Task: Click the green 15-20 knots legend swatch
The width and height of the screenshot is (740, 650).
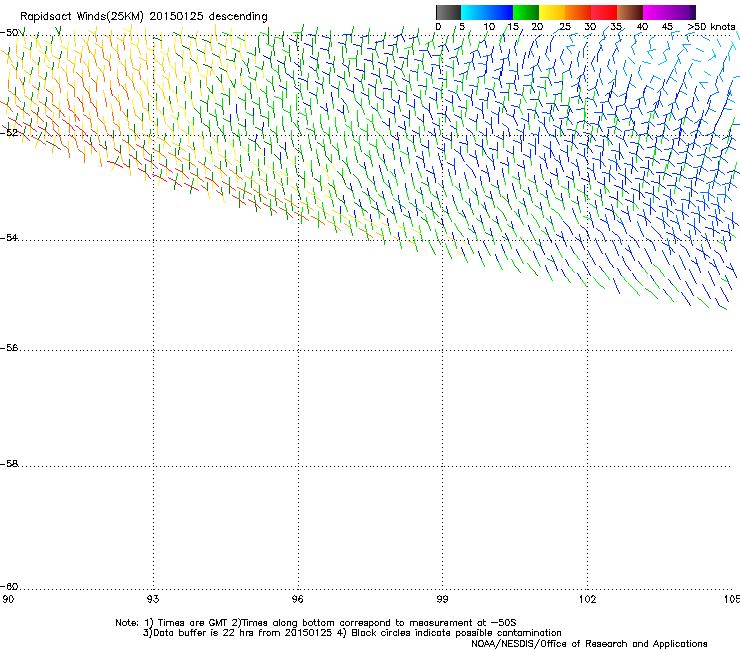Action: point(526,12)
